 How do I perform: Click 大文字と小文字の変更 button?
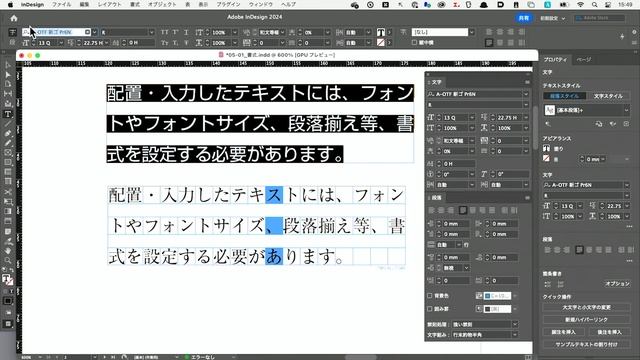[587, 307]
